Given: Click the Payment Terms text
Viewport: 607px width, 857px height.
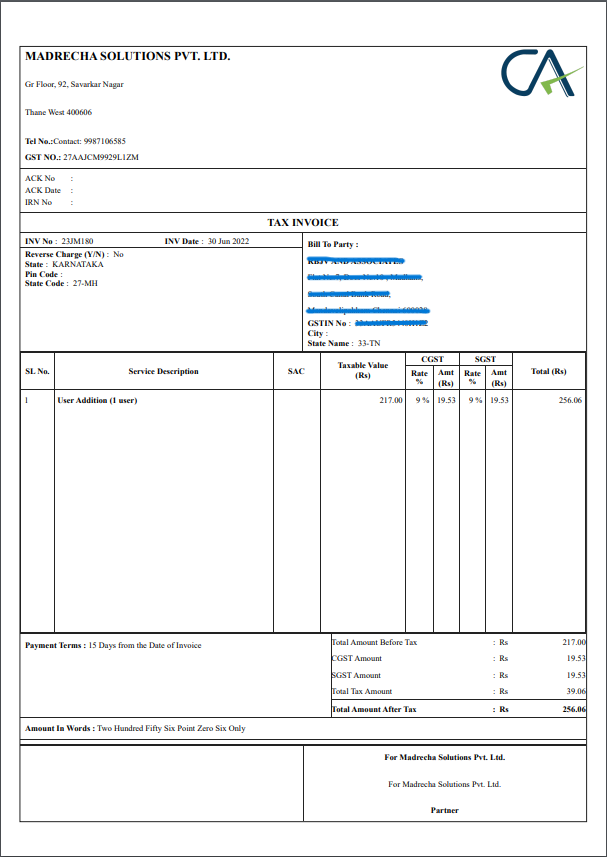Looking at the screenshot, I should (113, 645).
